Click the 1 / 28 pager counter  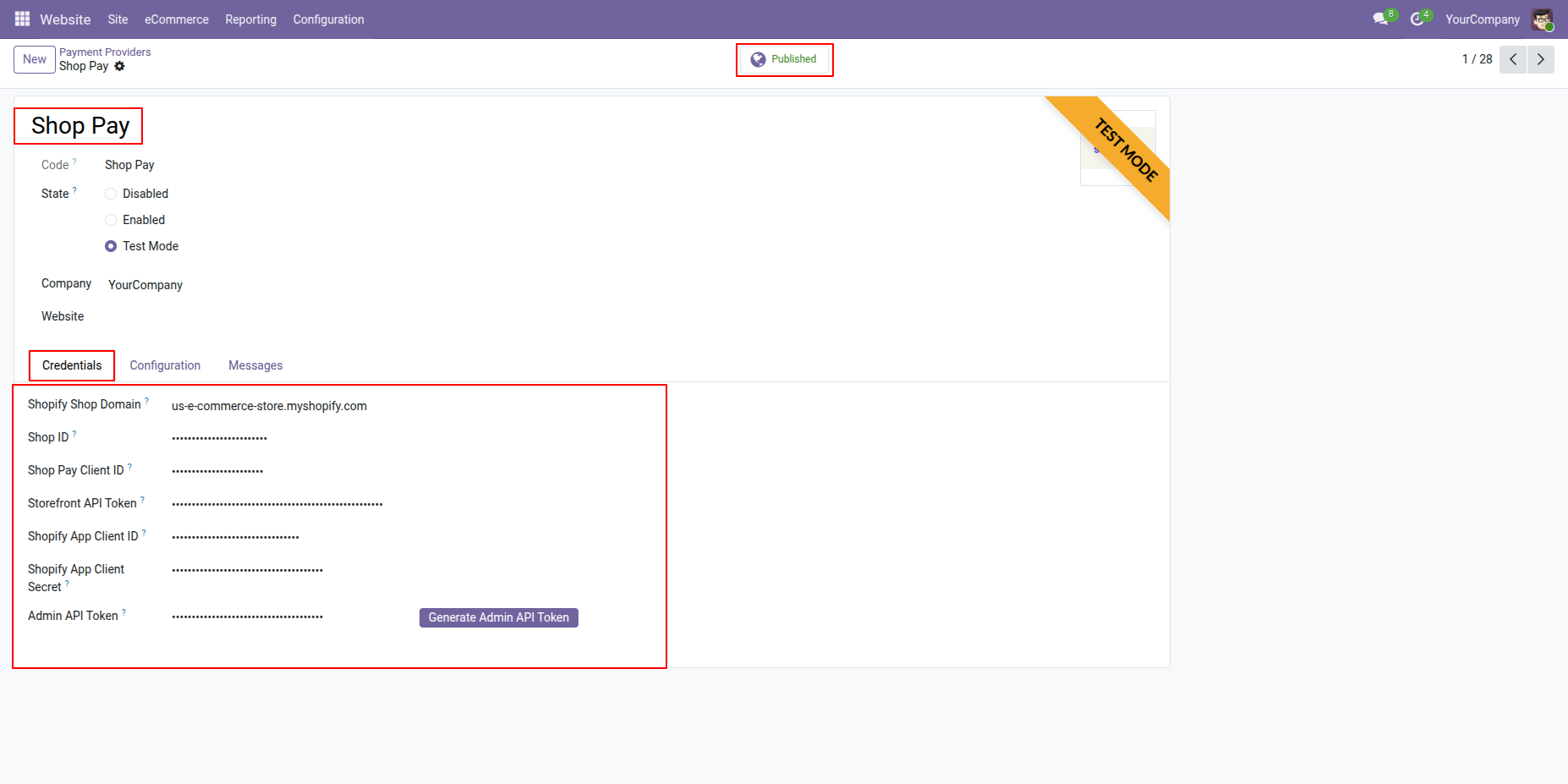[x=1477, y=59]
